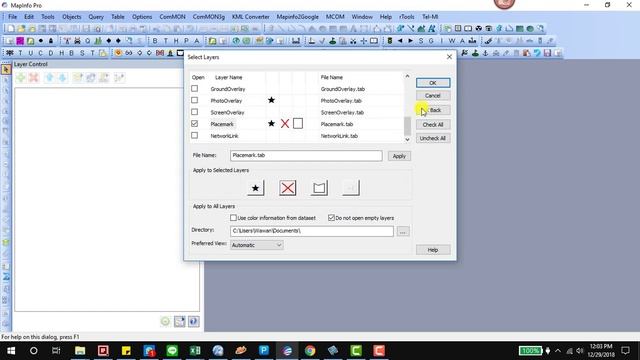Click the Help button in the dialog
Viewport: 640px width, 360px height.
pyautogui.click(x=433, y=250)
